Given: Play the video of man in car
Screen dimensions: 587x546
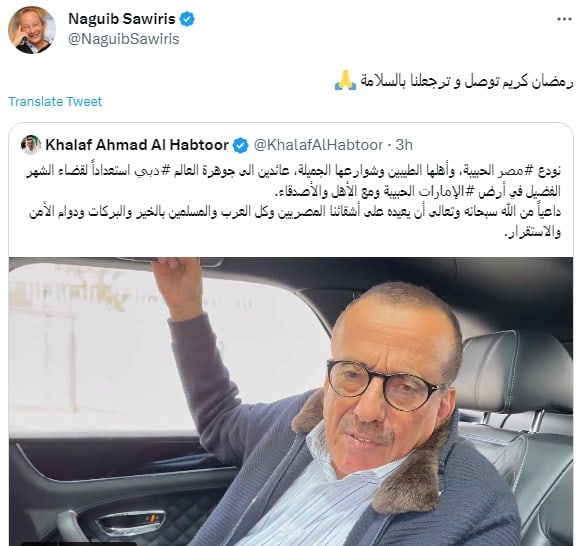Looking at the screenshot, I should pyautogui.click(x=291, y=401).
